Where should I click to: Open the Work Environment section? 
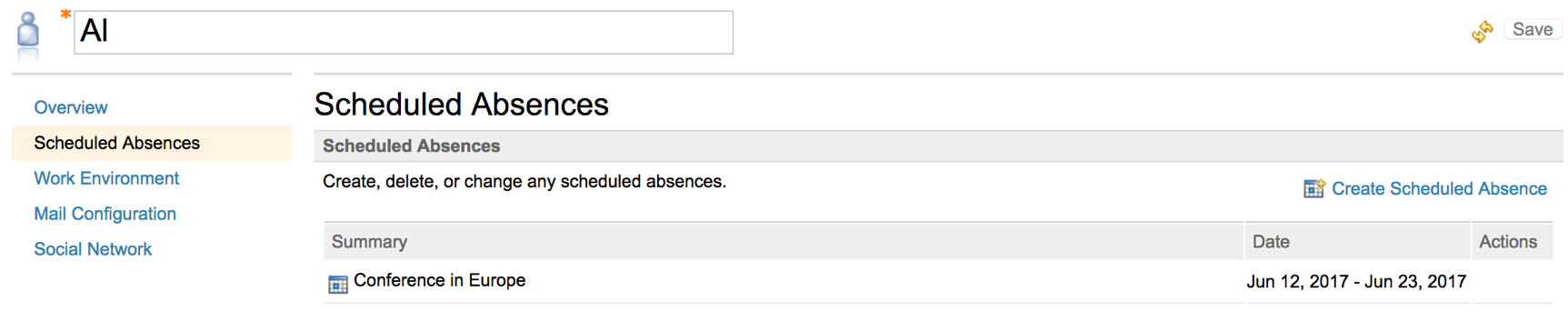pos(106,178)
